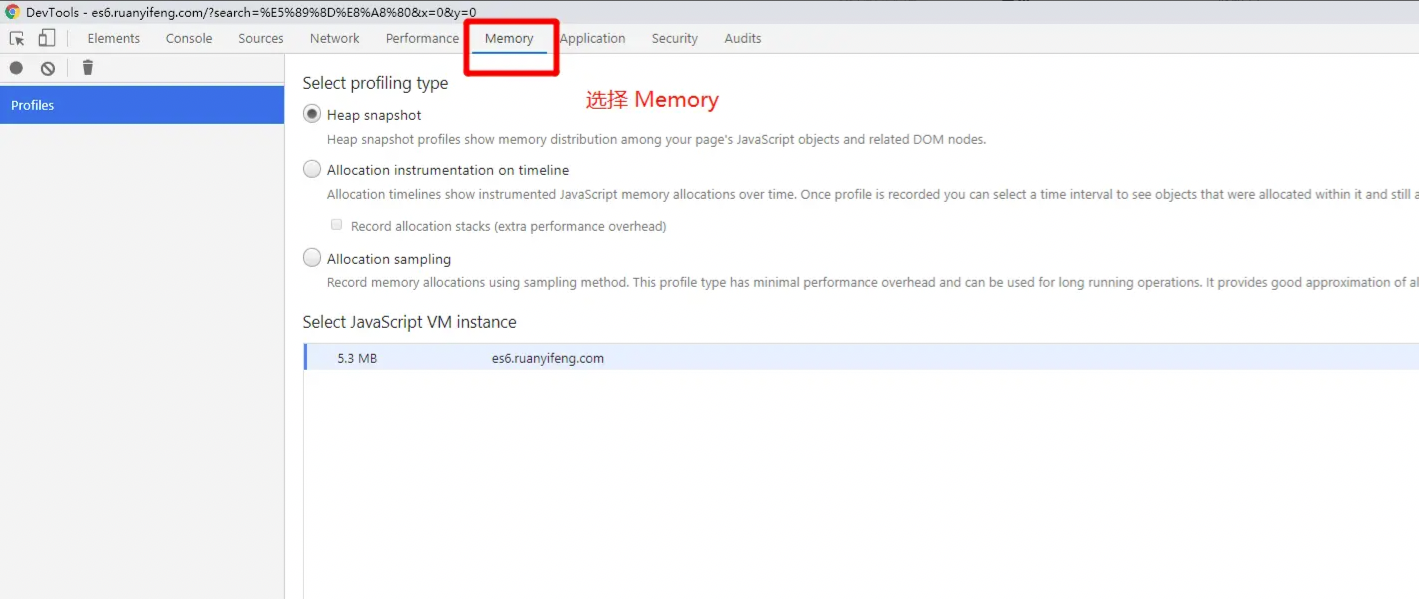Viewport: 1419px width, 599px height.
Task: Select the Memory tab
Action: click(509, 38)
